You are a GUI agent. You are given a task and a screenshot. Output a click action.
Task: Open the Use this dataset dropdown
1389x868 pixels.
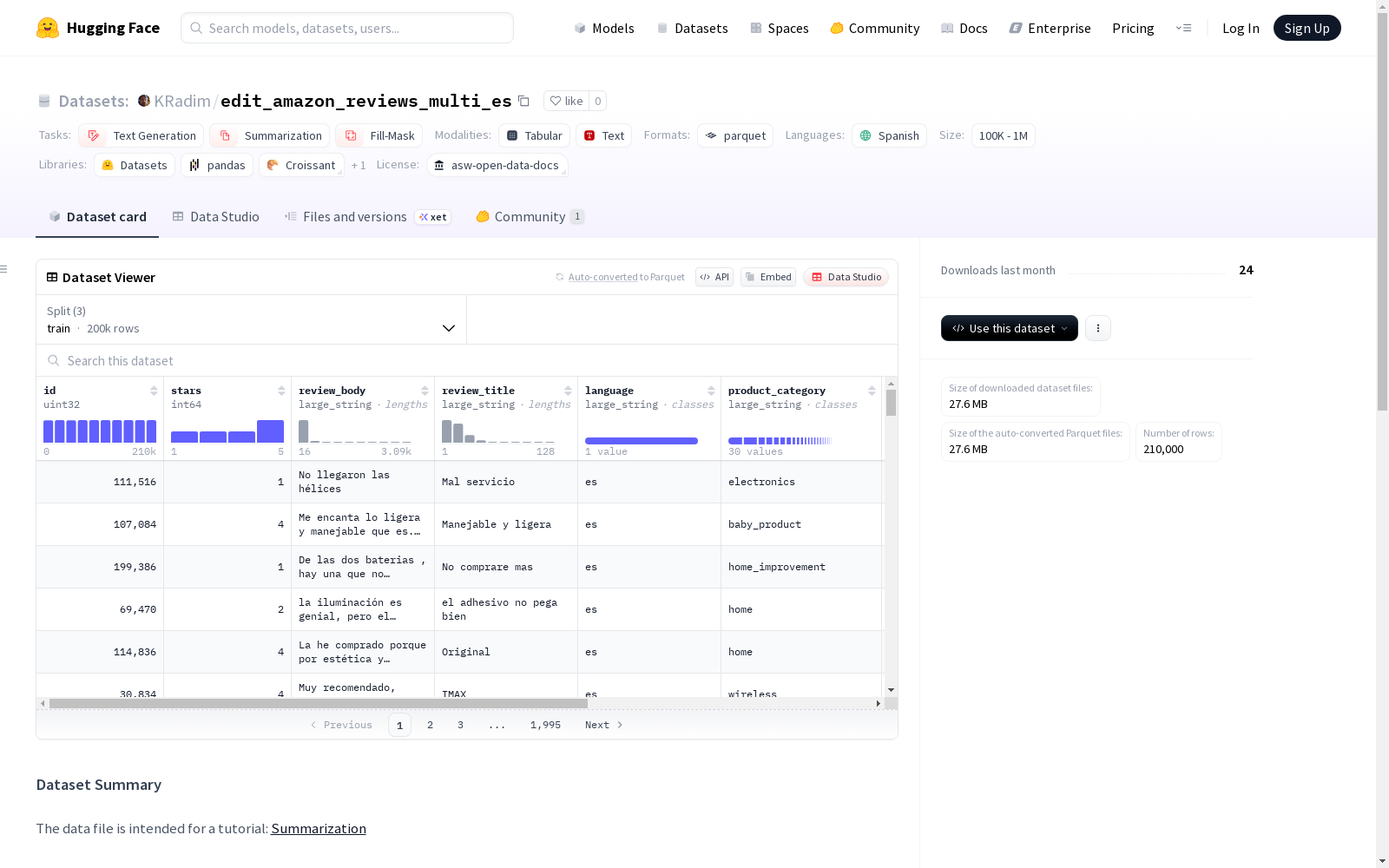point(1010,328)
